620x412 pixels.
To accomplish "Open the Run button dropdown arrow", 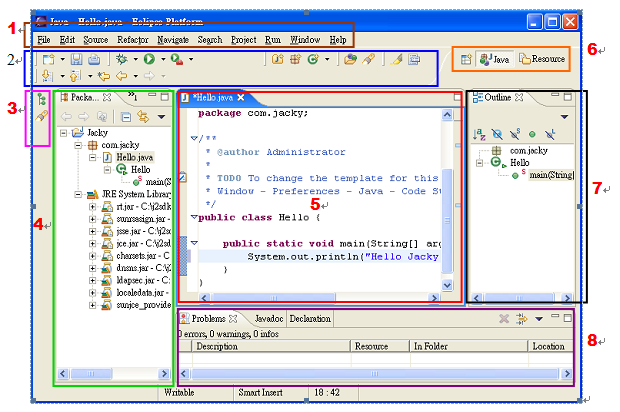I will click(x=163, y=60).
